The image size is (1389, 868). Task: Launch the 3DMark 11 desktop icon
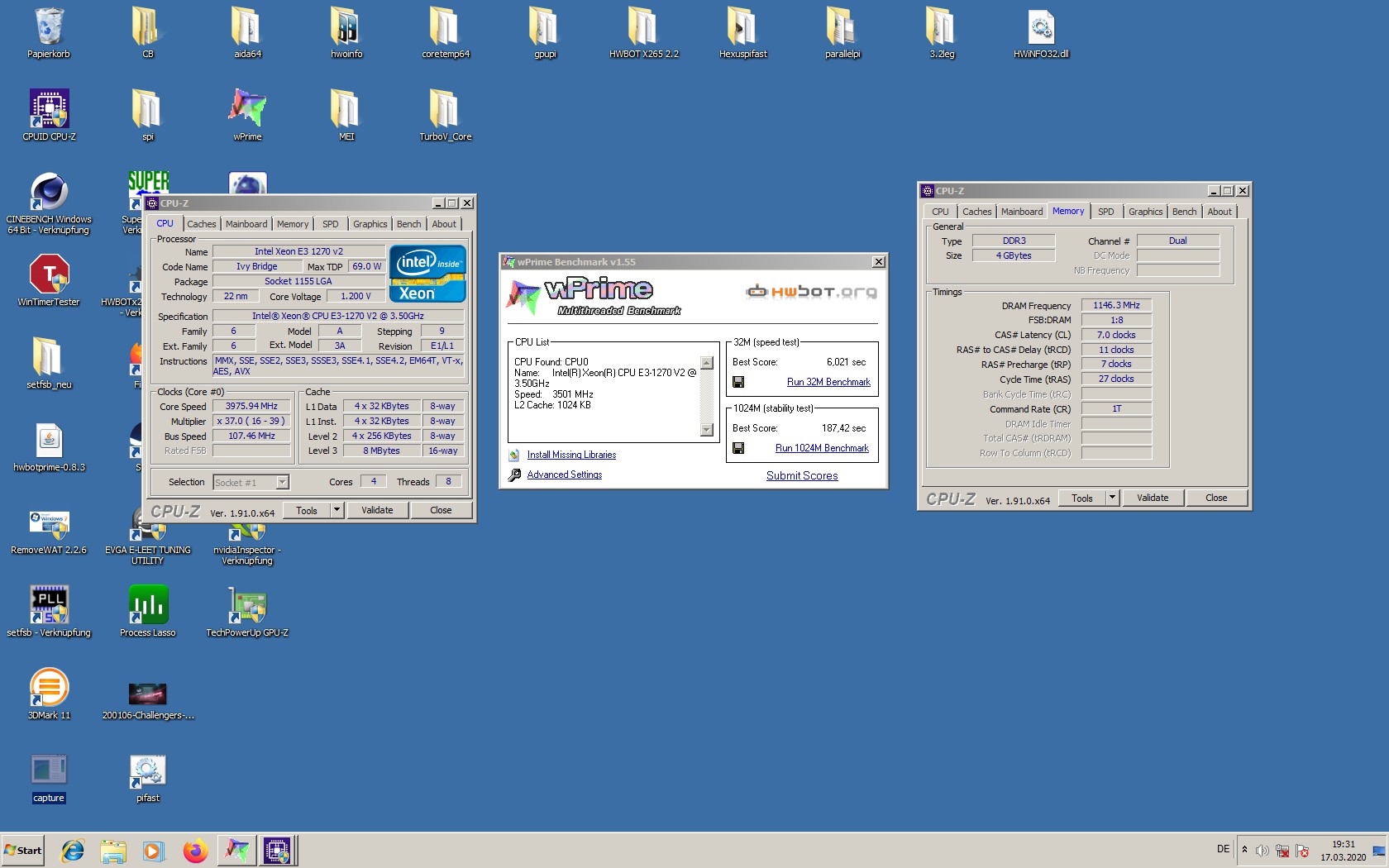point(49,694)
